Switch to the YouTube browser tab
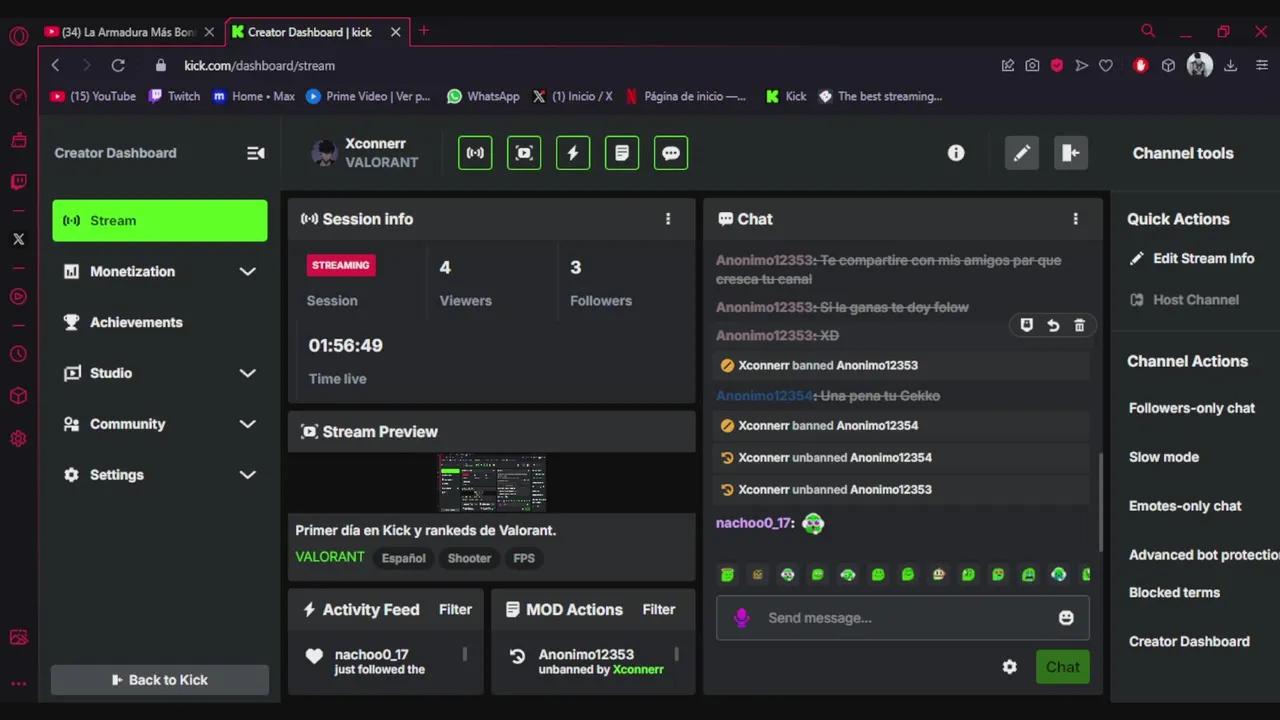 coord(130,32)
